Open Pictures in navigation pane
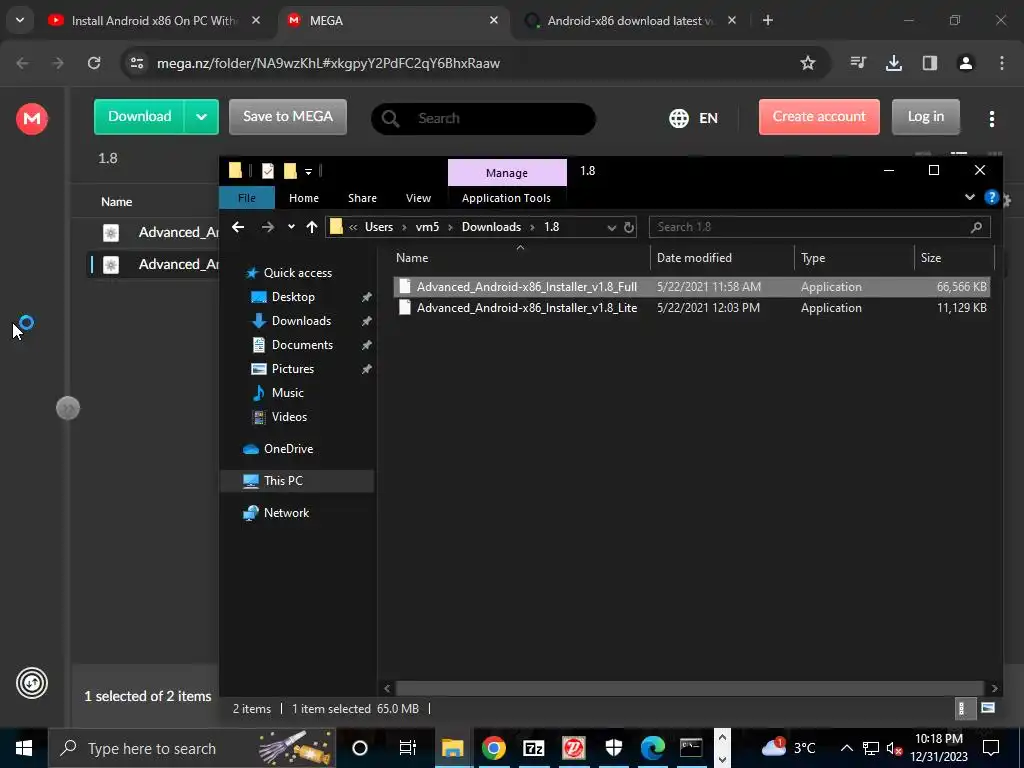The image size is (1024, 768). coord(293,369)
